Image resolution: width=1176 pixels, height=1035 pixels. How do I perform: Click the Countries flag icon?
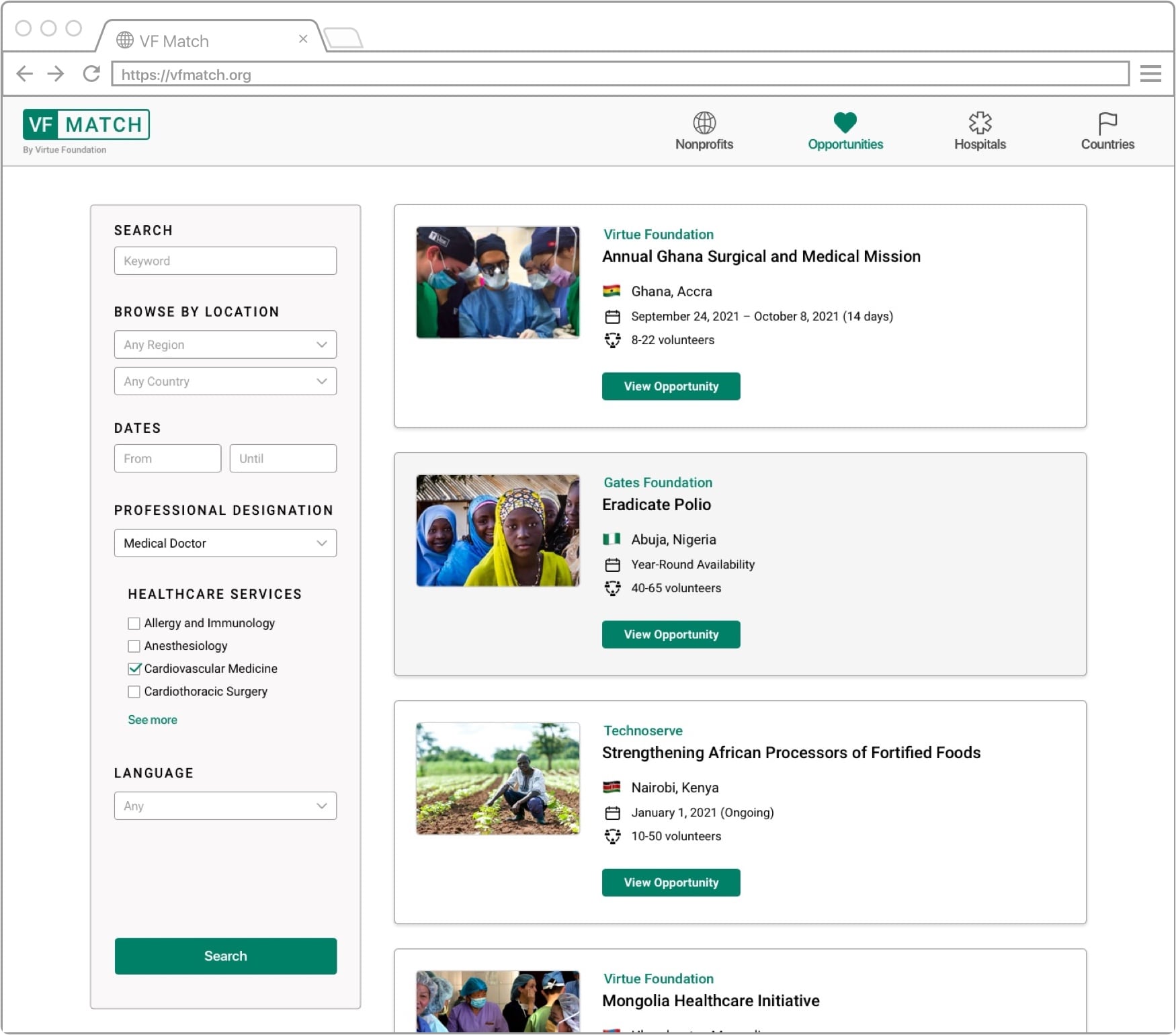coord(1107,123)
